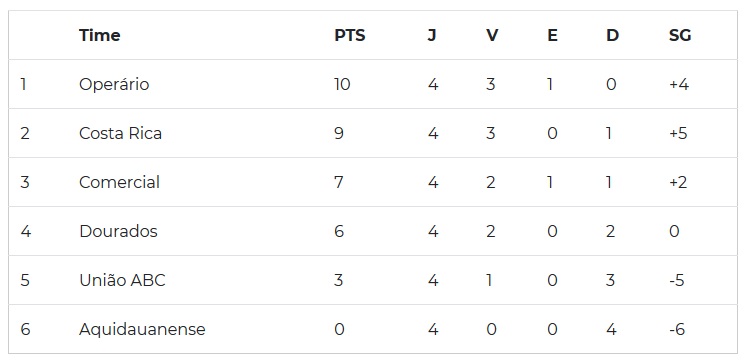
Task: Click the União ABC team name
Action: point(122,280)
